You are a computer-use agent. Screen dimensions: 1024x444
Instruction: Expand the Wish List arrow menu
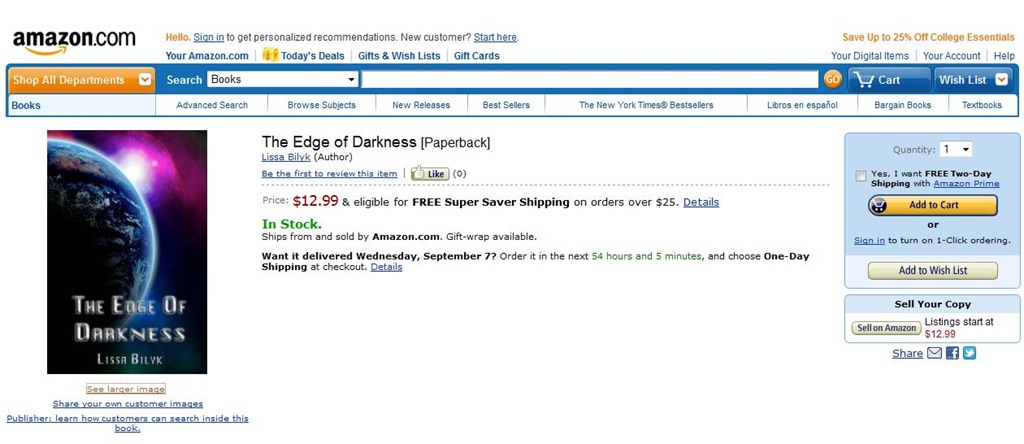click(1001, 80)
